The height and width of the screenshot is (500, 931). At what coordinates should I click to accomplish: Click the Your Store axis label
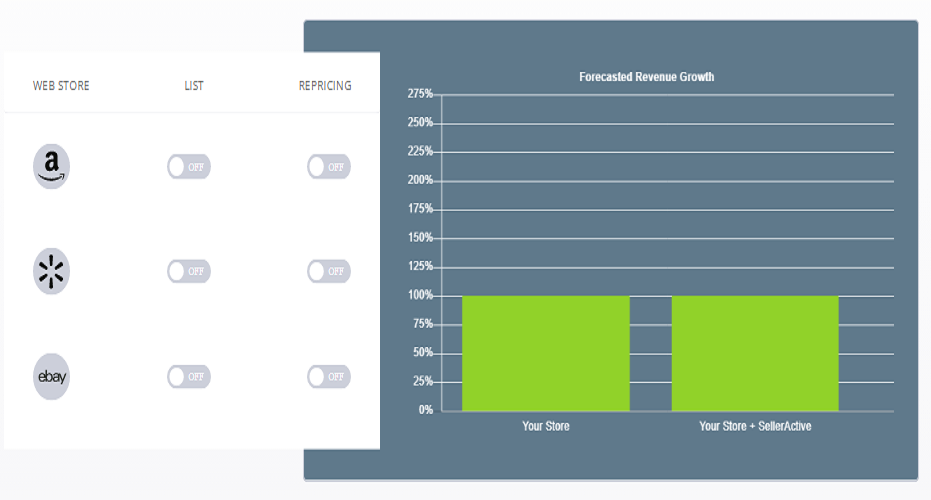pyautogui.click(x=546, y=426)
